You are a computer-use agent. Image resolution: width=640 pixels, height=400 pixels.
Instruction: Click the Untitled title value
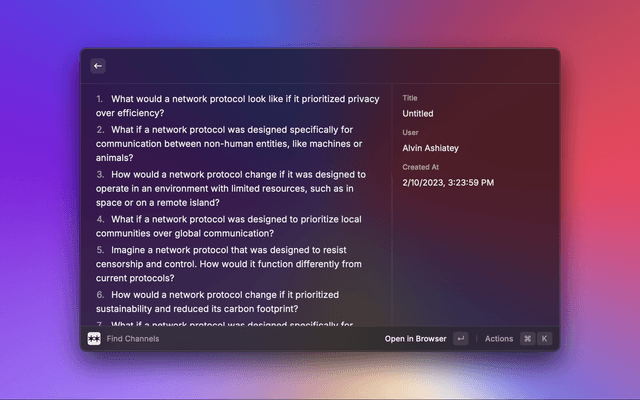(418, 114)
